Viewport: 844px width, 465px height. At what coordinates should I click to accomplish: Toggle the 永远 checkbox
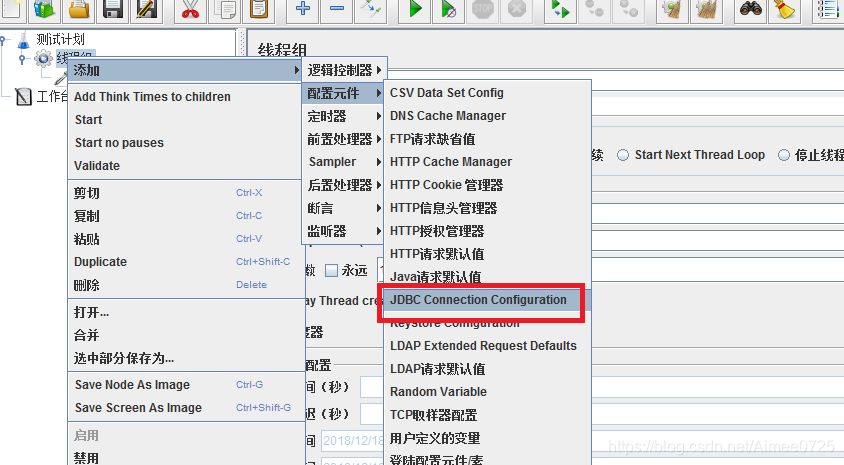(332, 270)
